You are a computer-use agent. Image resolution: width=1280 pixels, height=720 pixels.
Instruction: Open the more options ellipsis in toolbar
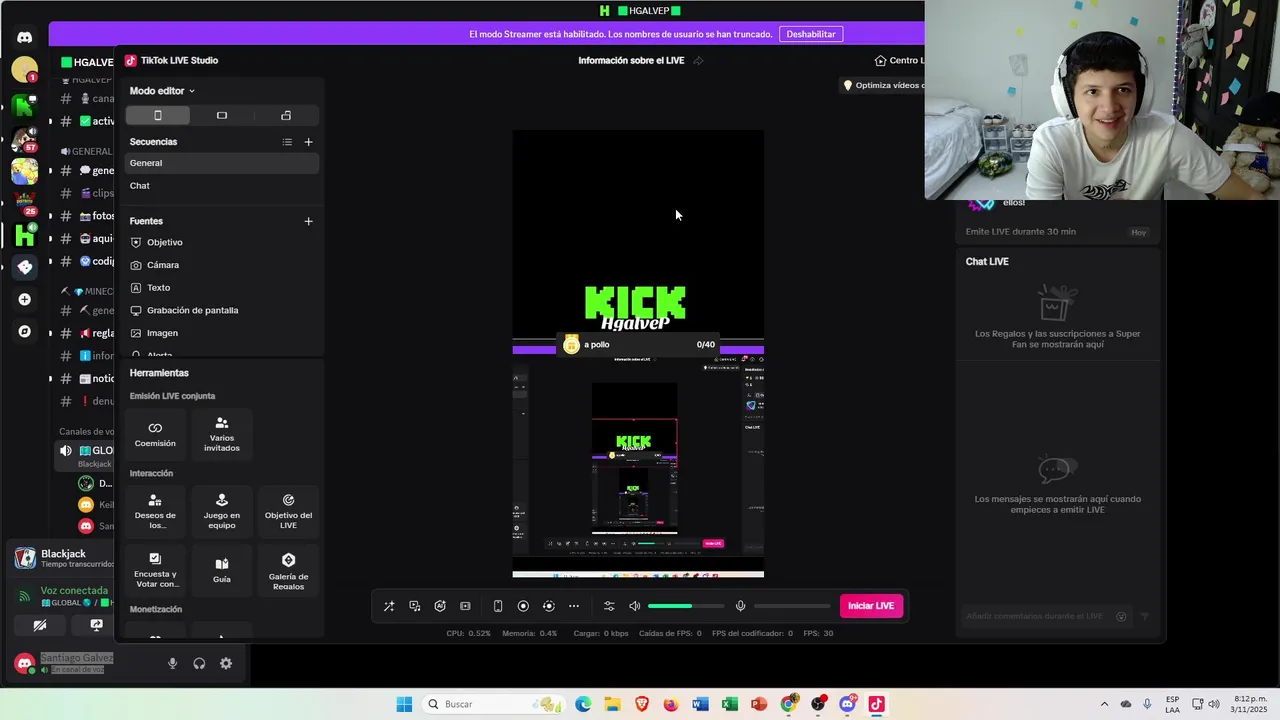[574, 606]
